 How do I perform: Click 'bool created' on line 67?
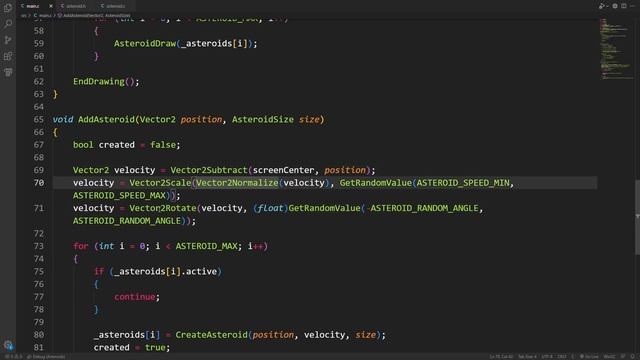point(104,145)
